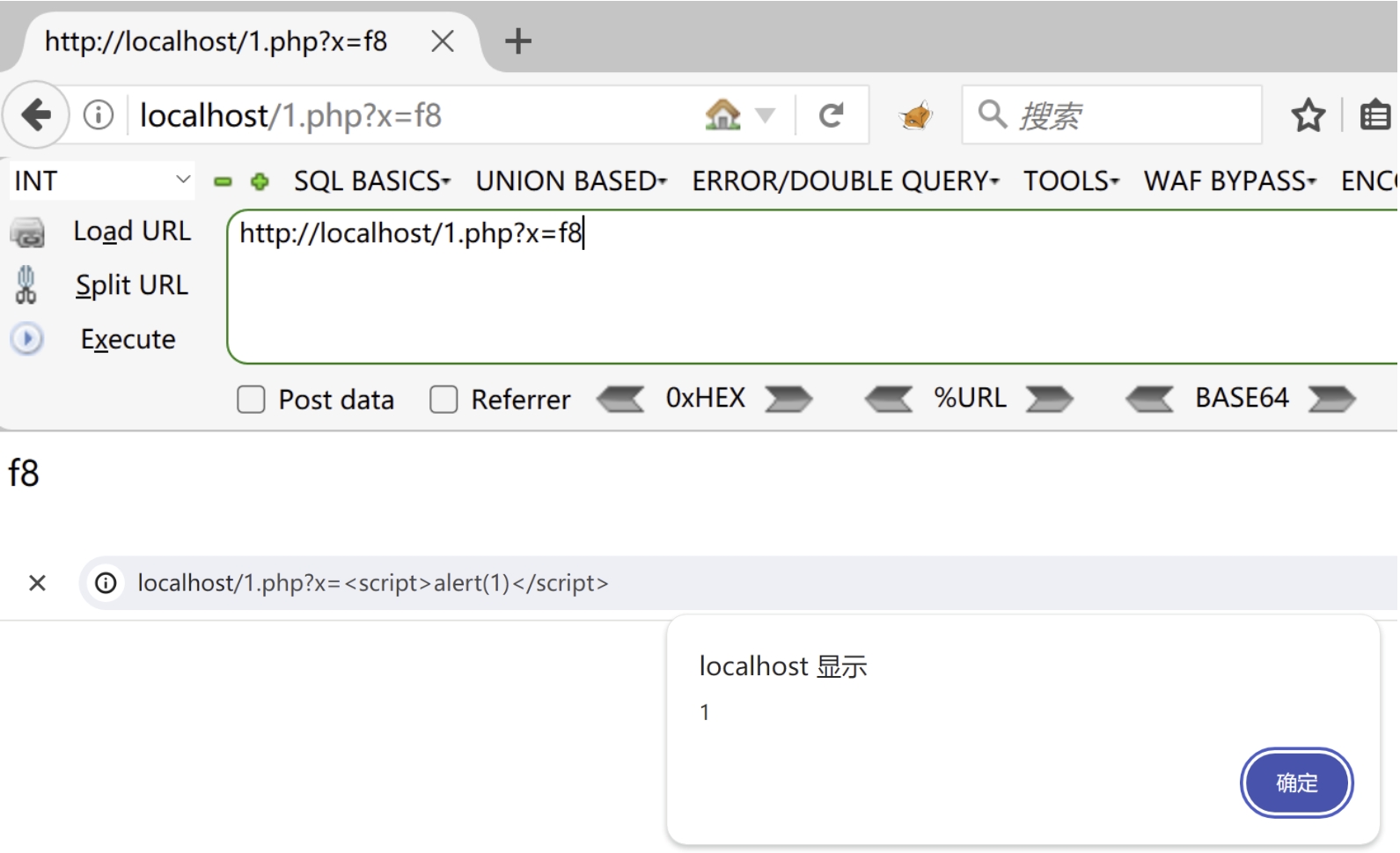The height and width of the screenshot is (853, 1400).
Task: Click the green minus icon in HackBar
Action: point(223,181)
